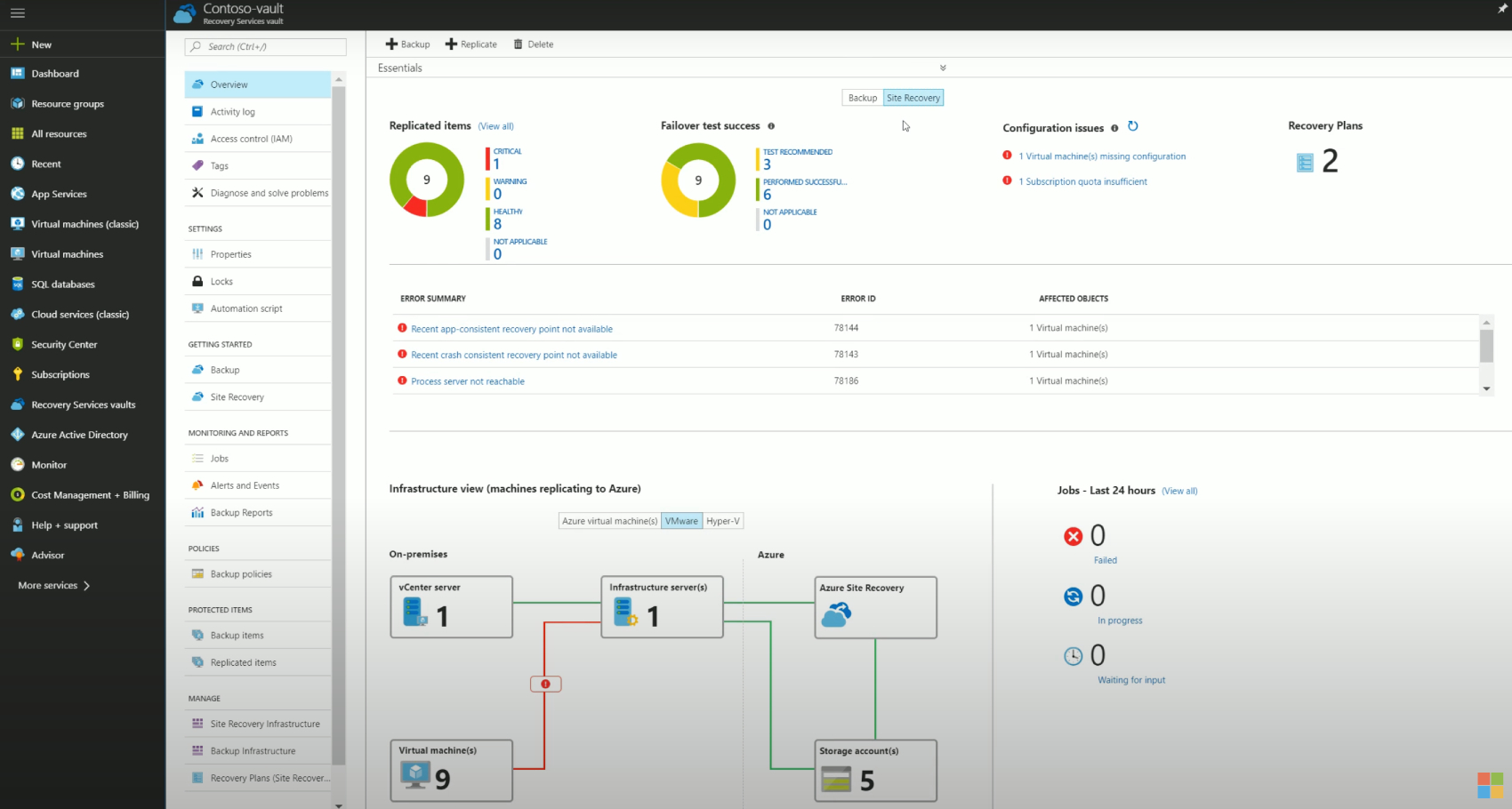Open Overview in the vault menu

coord(258,84)
